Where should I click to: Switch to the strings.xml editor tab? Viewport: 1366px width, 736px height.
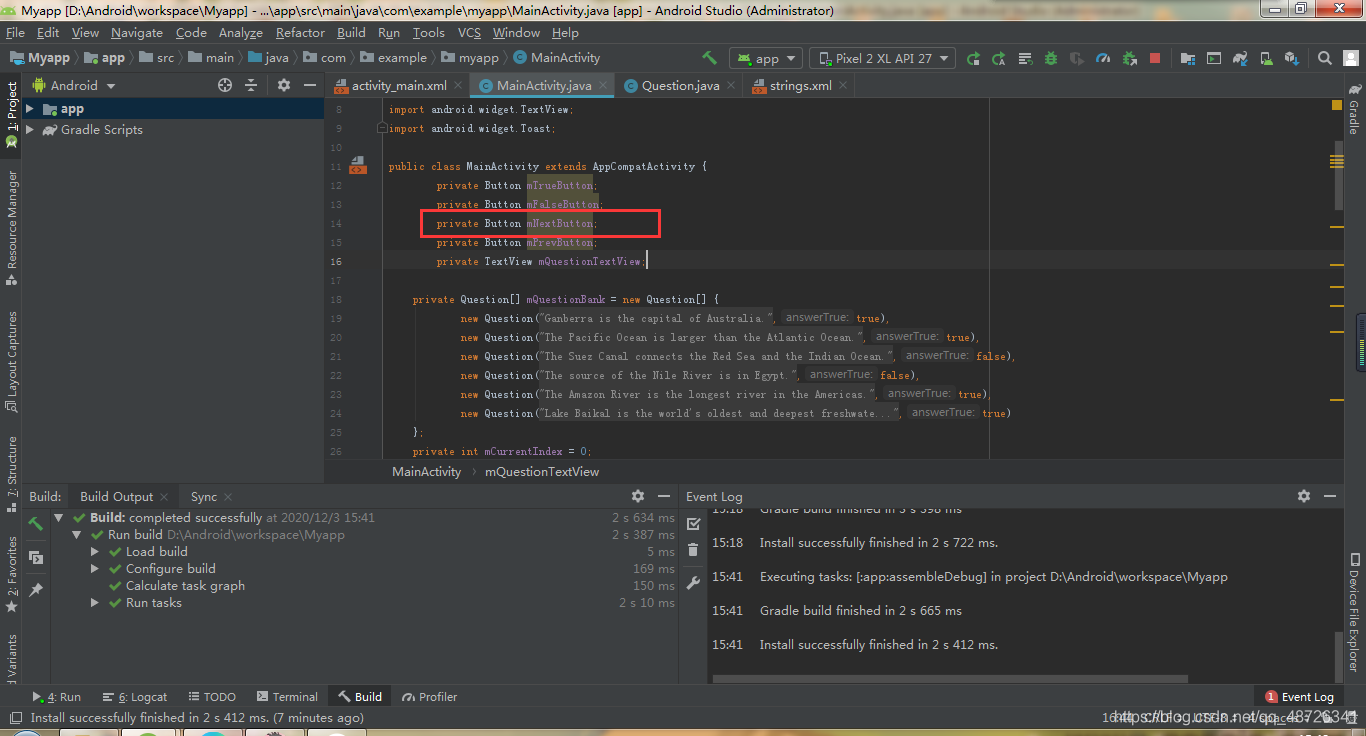799,85
